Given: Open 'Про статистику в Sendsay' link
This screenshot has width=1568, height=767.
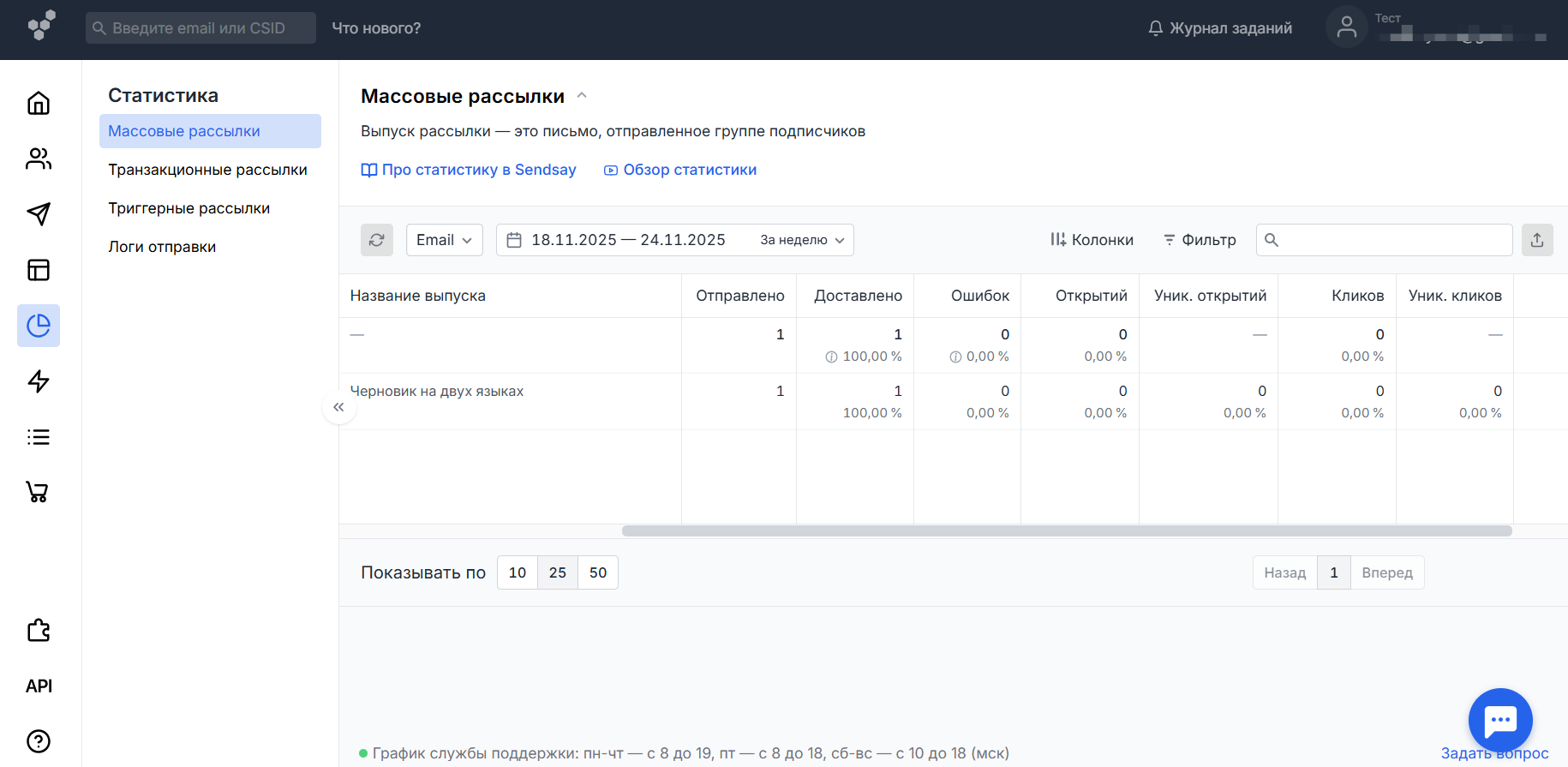Looking at the screenshot, I should tap(469, 170).
